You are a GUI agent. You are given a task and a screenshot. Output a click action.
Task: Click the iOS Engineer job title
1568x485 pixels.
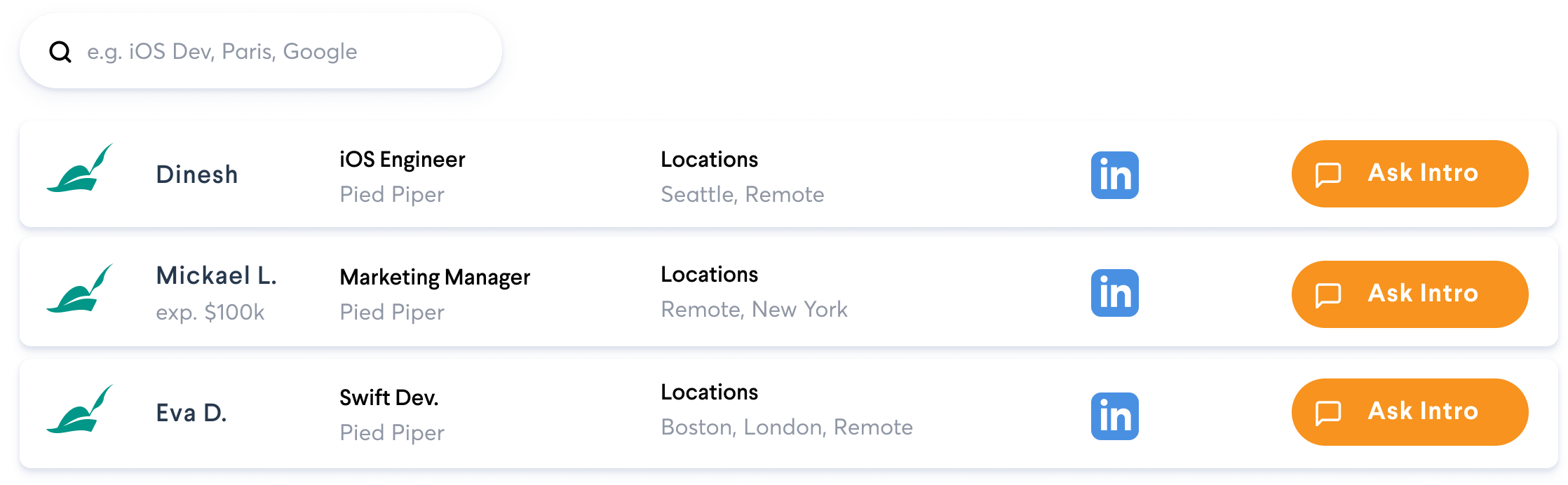tap(402, 160)
